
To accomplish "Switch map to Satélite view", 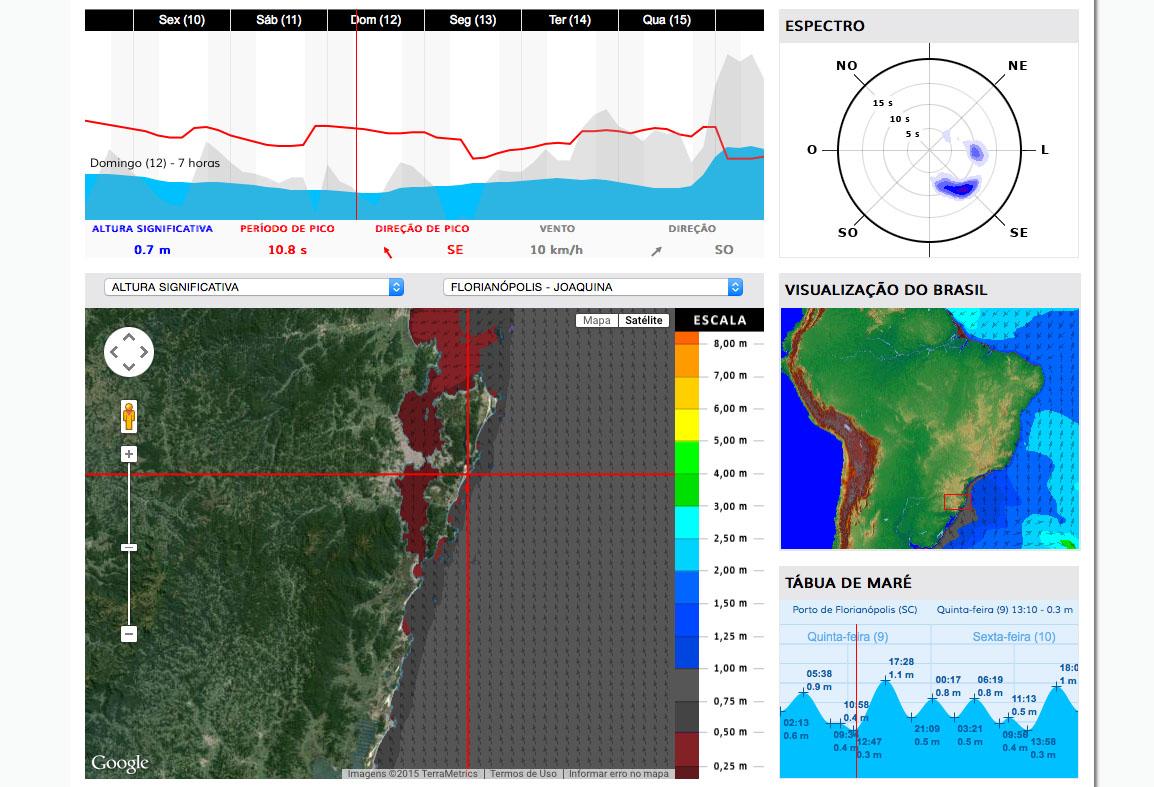I will (x=644, y=320).
